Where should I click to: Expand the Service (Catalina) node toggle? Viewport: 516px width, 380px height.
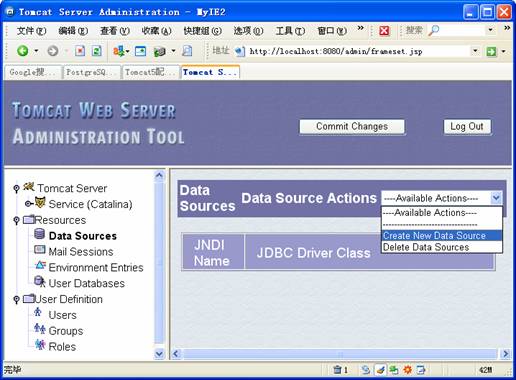[29, 203]
